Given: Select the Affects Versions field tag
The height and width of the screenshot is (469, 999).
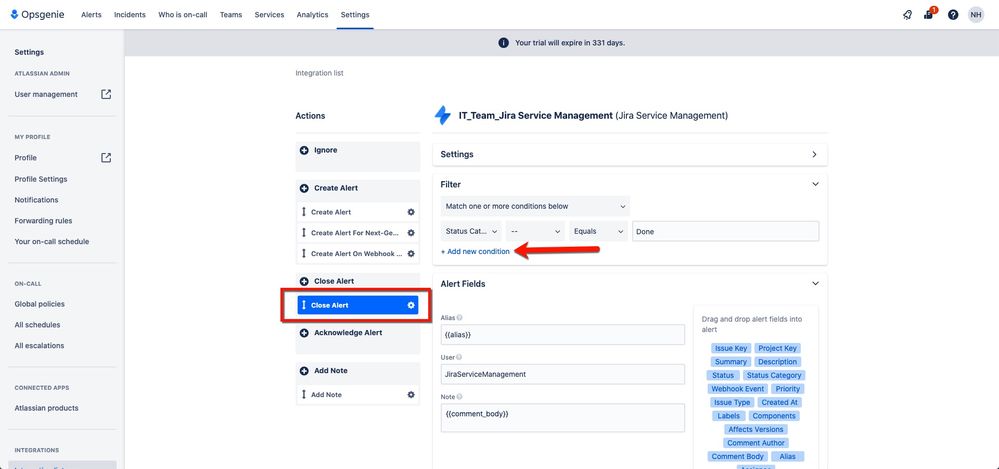Looking at the screenshot, I should tap(756, 429).
